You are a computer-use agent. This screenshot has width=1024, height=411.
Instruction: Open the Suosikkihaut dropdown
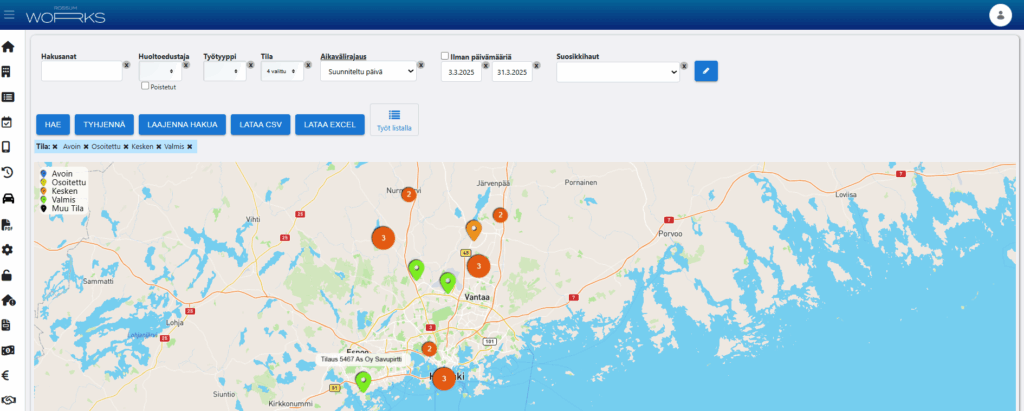point(617,71)
